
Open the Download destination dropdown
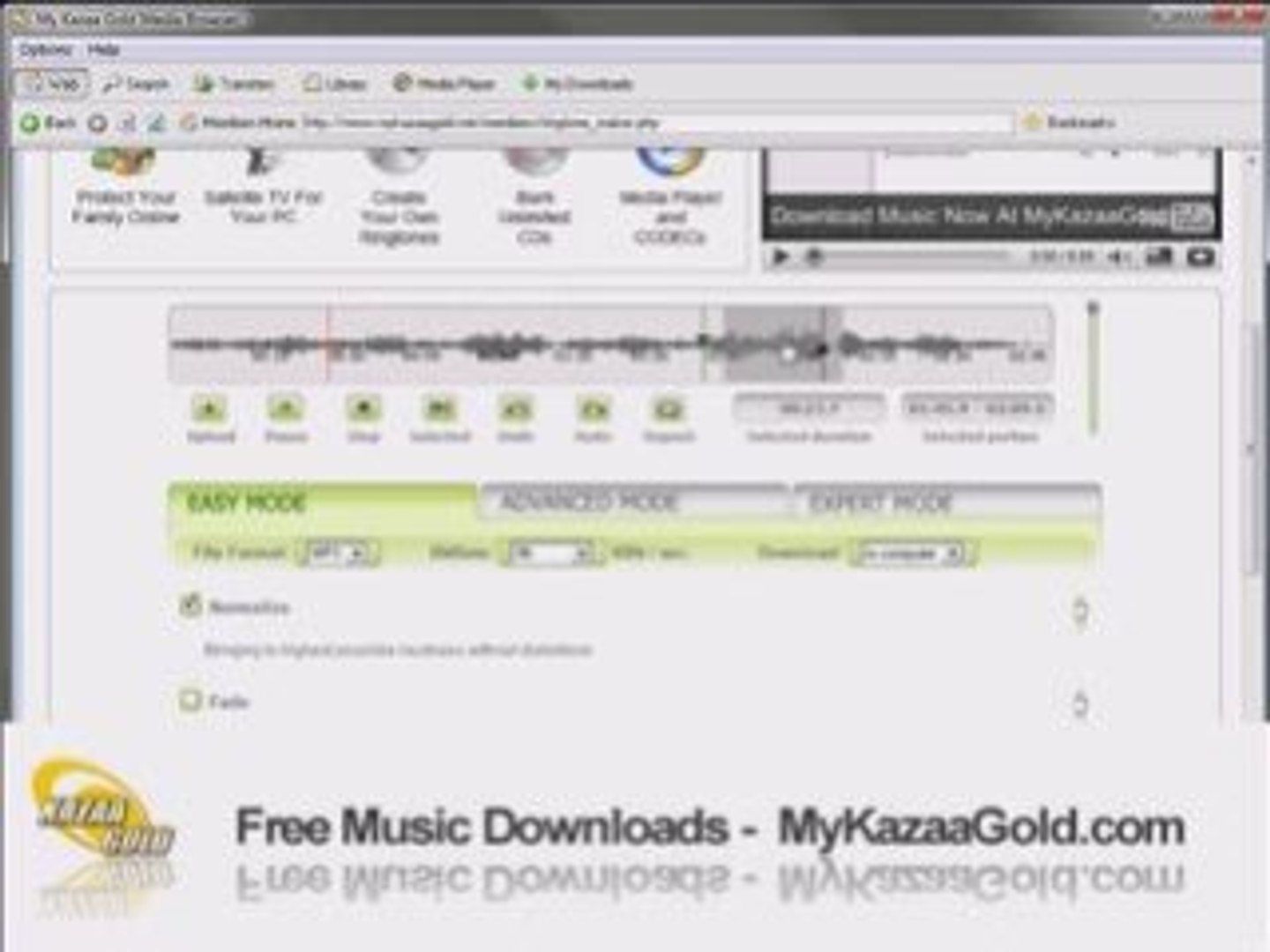click(x=912, y=554)
